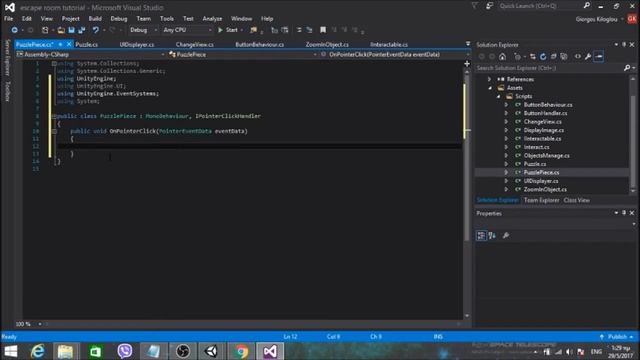Open the Any CPU platform dropdown
The image size is (640, 360).
(187, 30)
